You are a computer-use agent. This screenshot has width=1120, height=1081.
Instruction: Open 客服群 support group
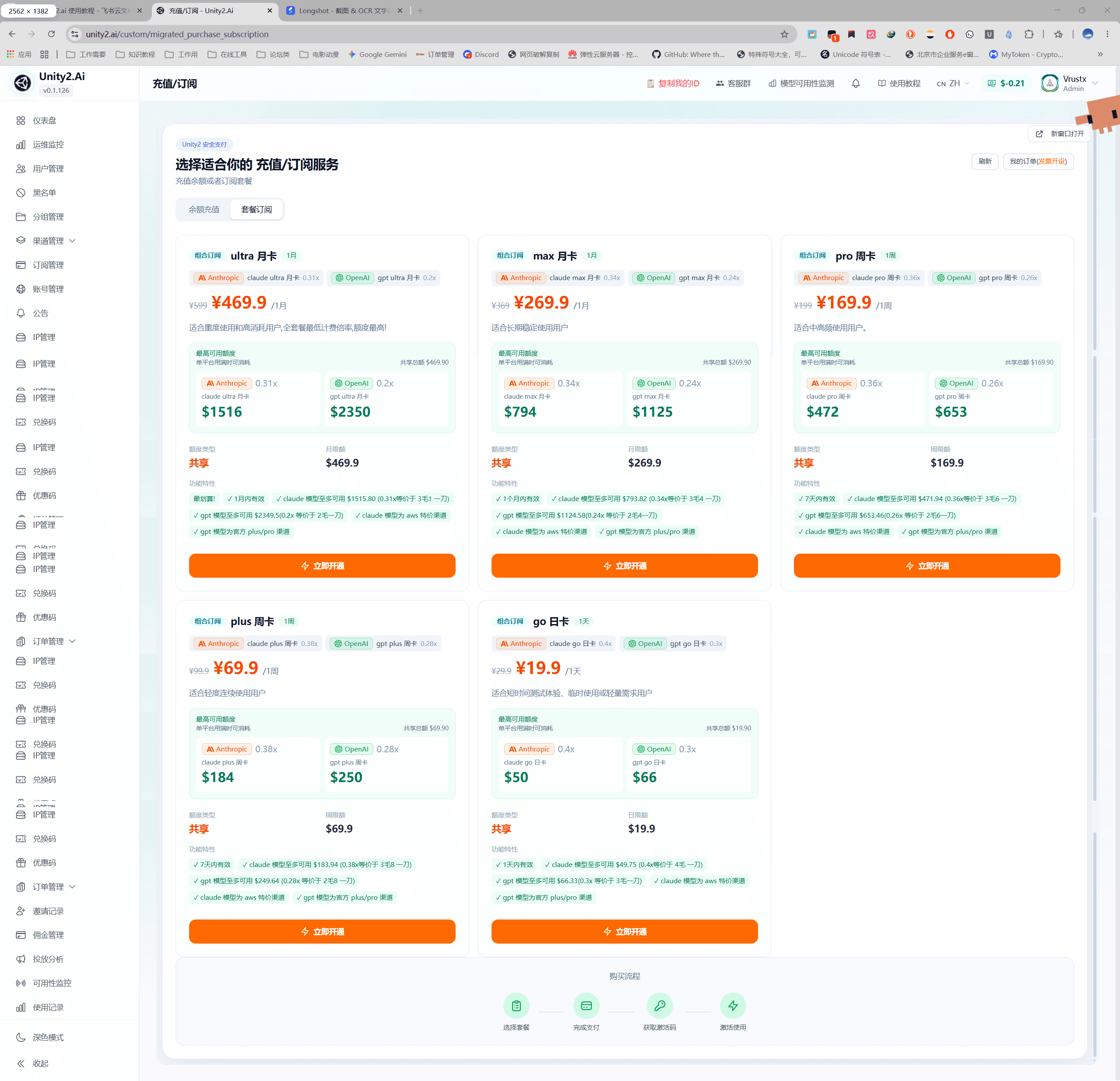(x=733, y=84)
